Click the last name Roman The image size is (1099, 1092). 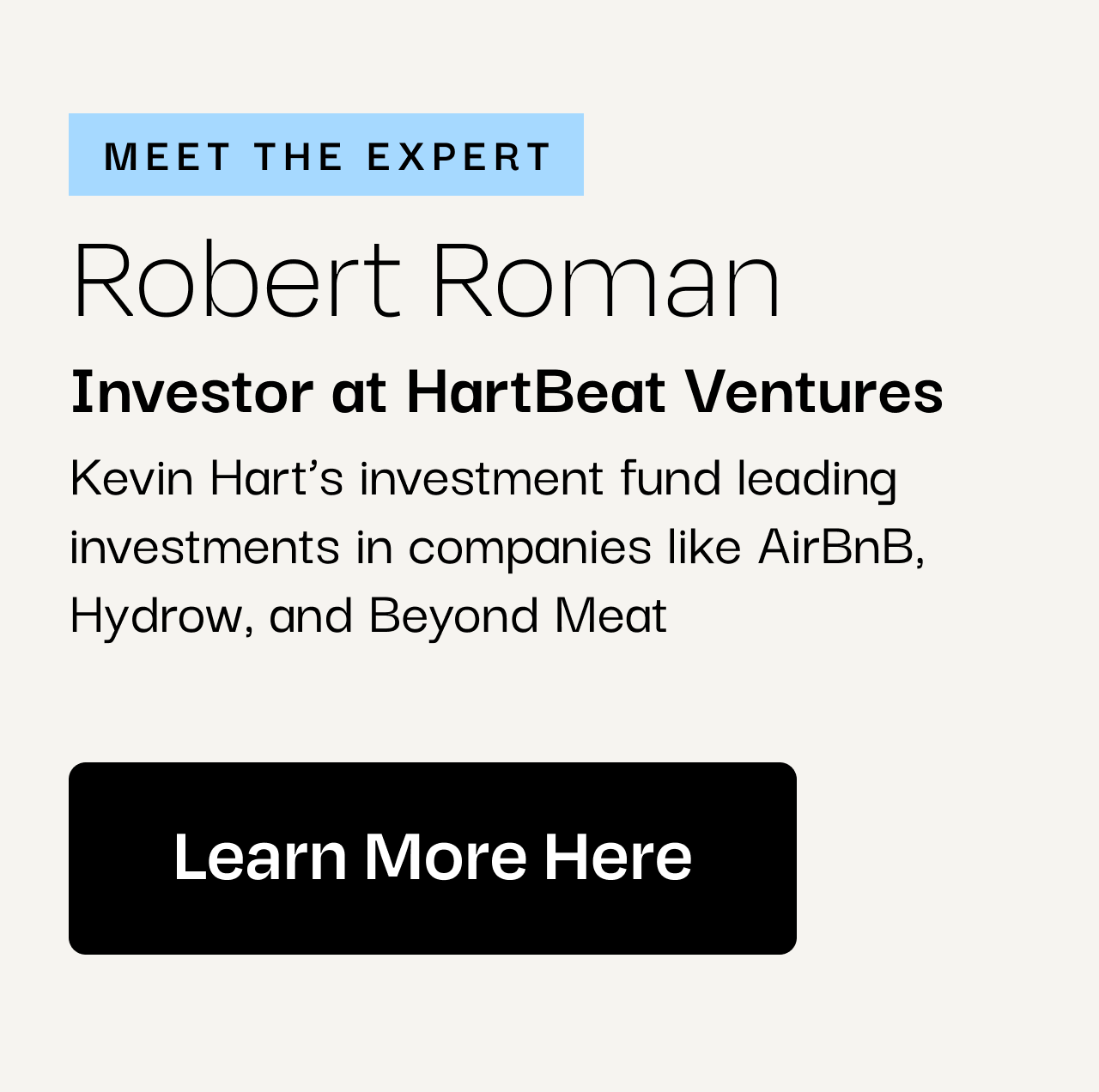tap(607, 280)
